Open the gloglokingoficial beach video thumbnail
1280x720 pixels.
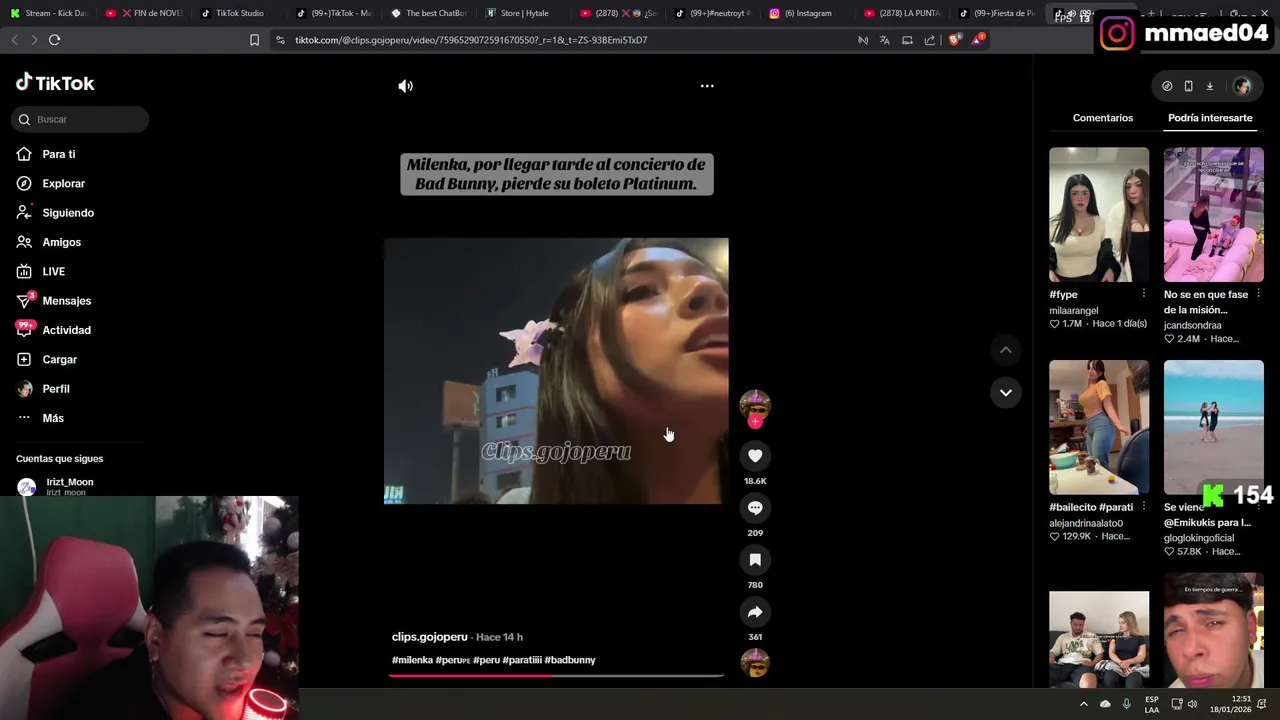click(1214, 427)
